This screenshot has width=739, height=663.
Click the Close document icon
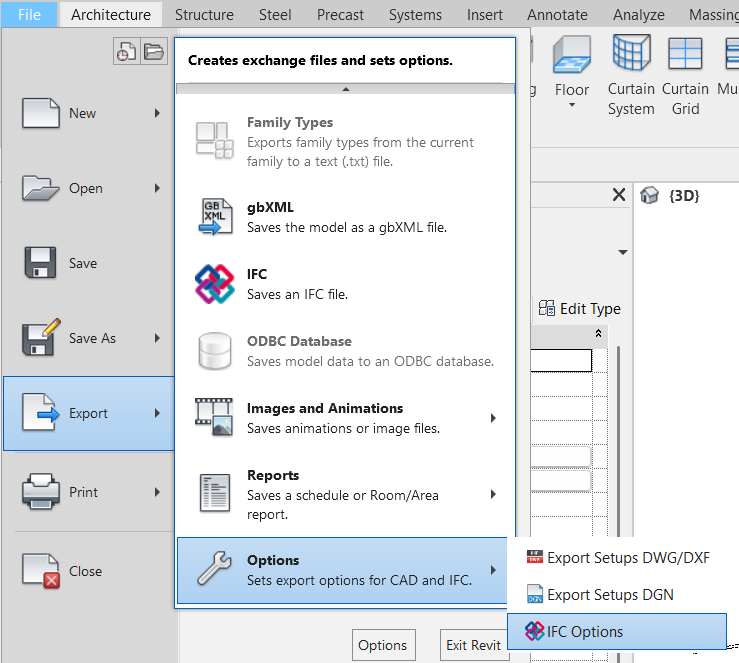pyautogui.click(x=41, y=571)
